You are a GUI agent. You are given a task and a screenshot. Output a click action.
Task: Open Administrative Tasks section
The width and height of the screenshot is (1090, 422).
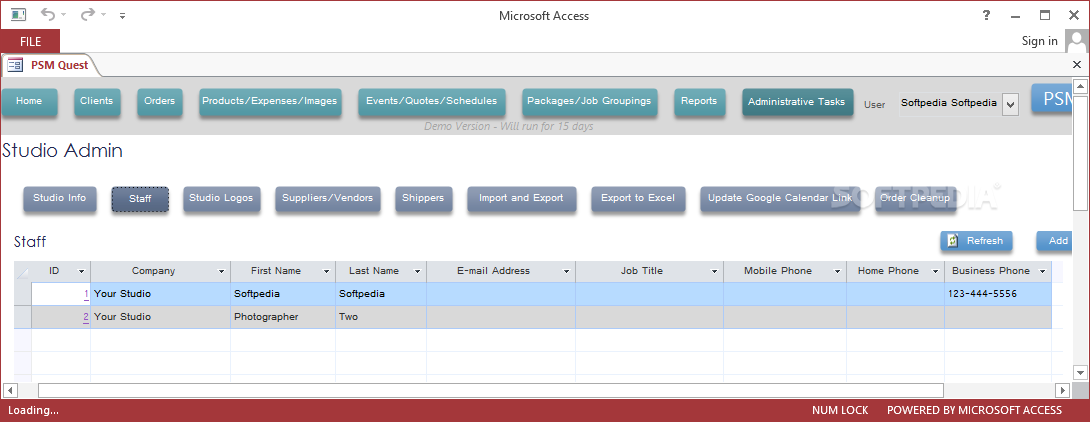point(797,102)
